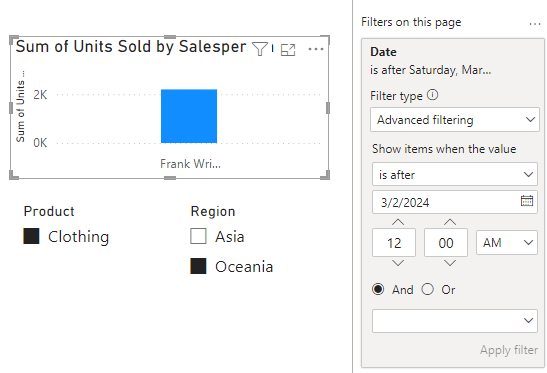The image size is (547, 373).
Task: Increase the hour with the up arrow
Action: coord(398,222)
